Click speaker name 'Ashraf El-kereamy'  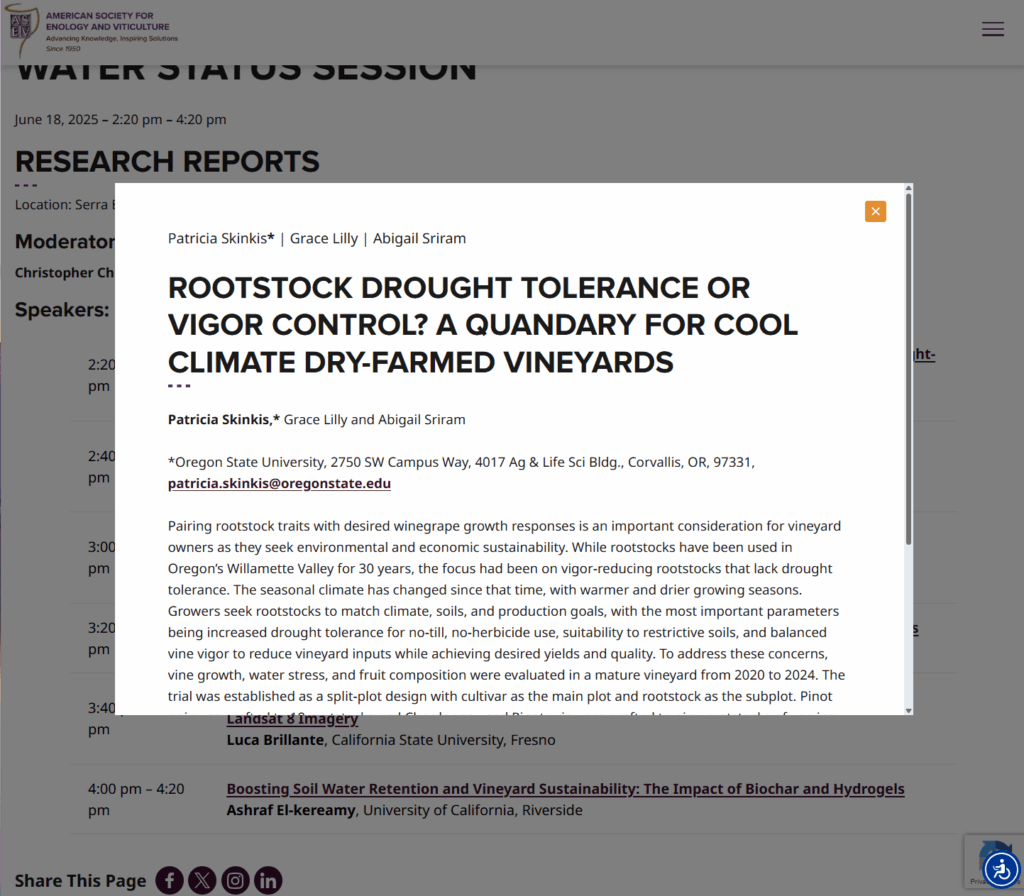coord(291,810)
